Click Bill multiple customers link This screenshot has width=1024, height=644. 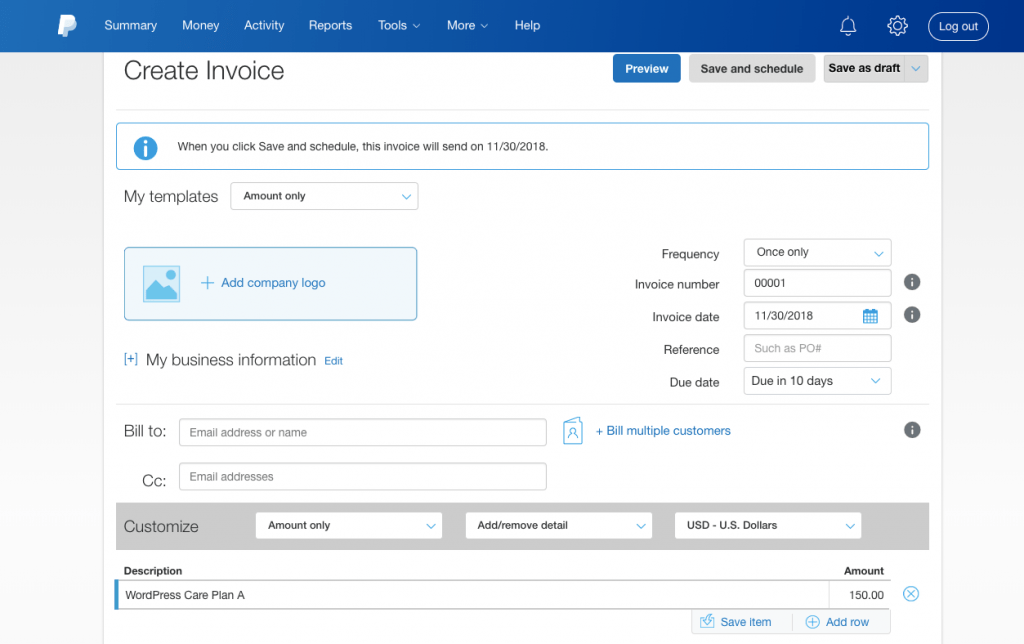663,431
